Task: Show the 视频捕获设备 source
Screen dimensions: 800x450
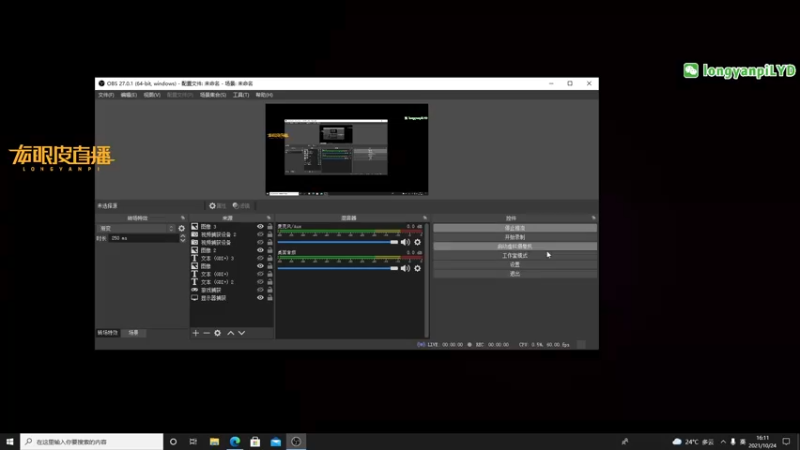Action: (260, 242)
